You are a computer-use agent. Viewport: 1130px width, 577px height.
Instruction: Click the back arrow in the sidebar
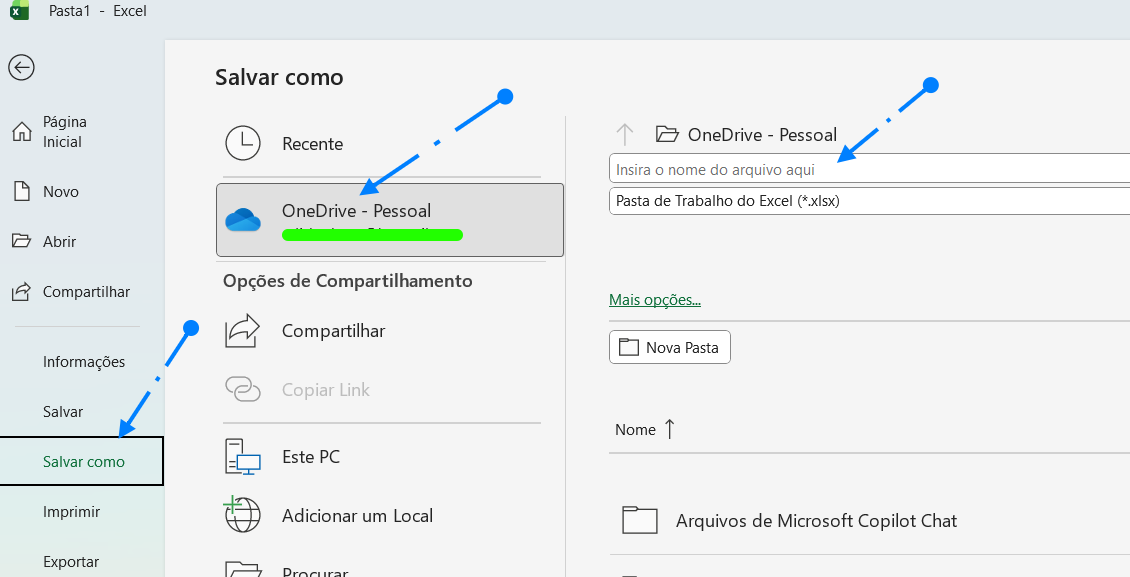pyautogui.click(x=22, y=68)
